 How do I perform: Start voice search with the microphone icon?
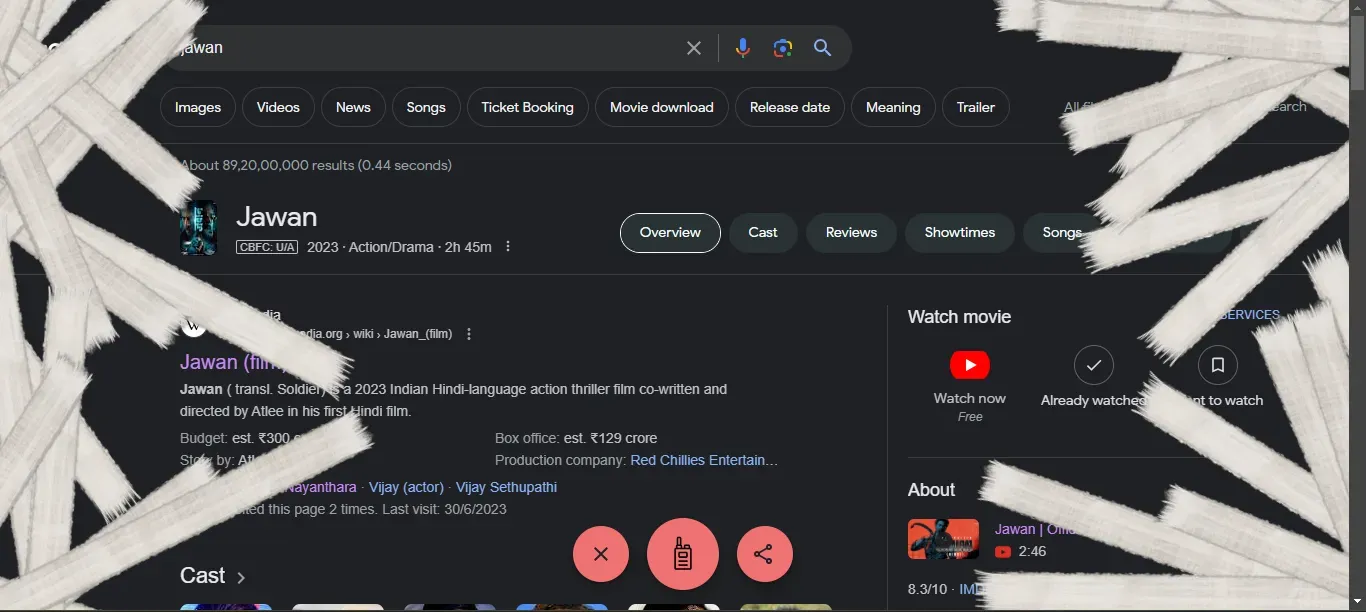pyautogui.click(x=742, y=48)
